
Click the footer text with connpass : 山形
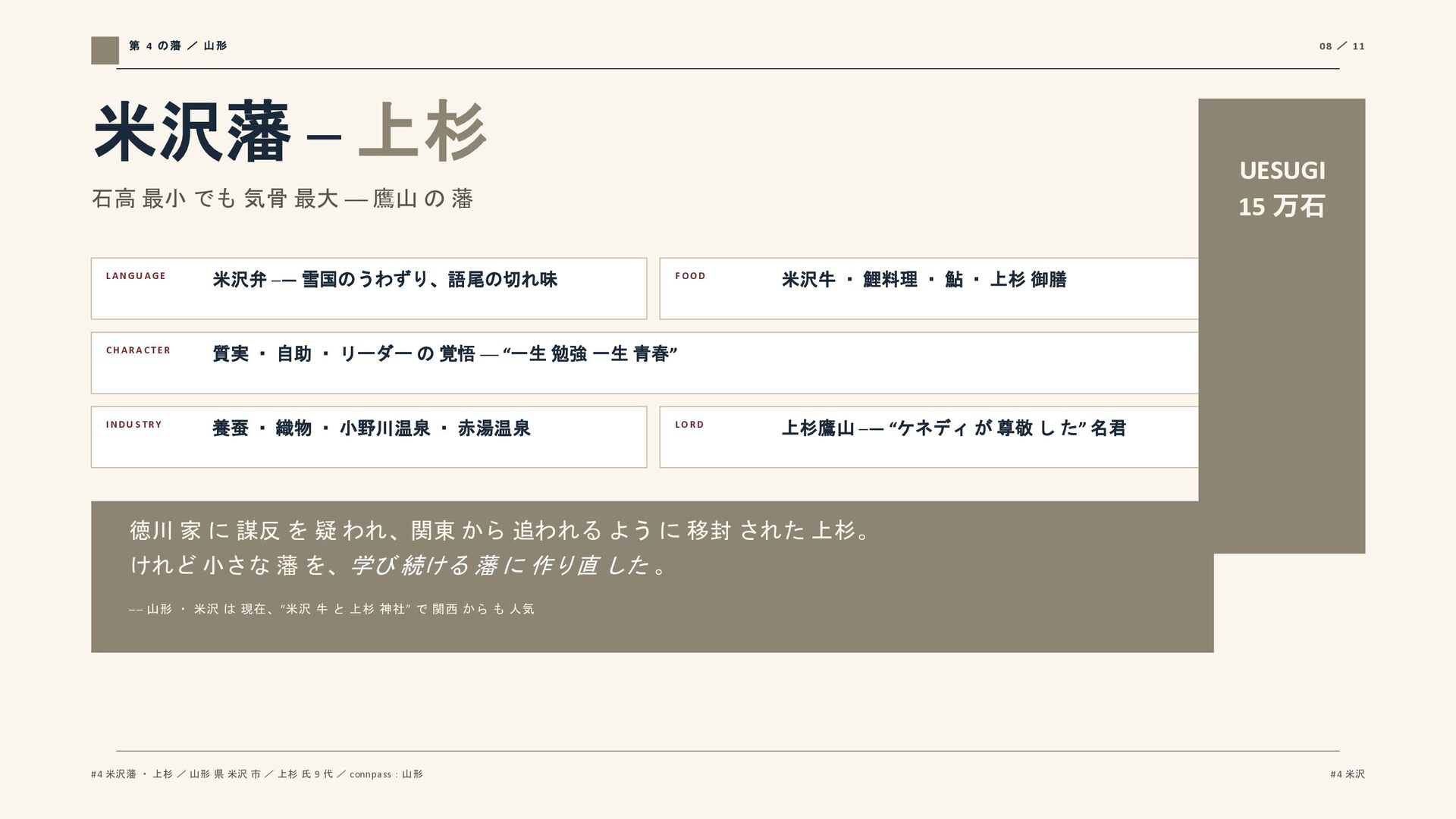click(x=257, y=774)
